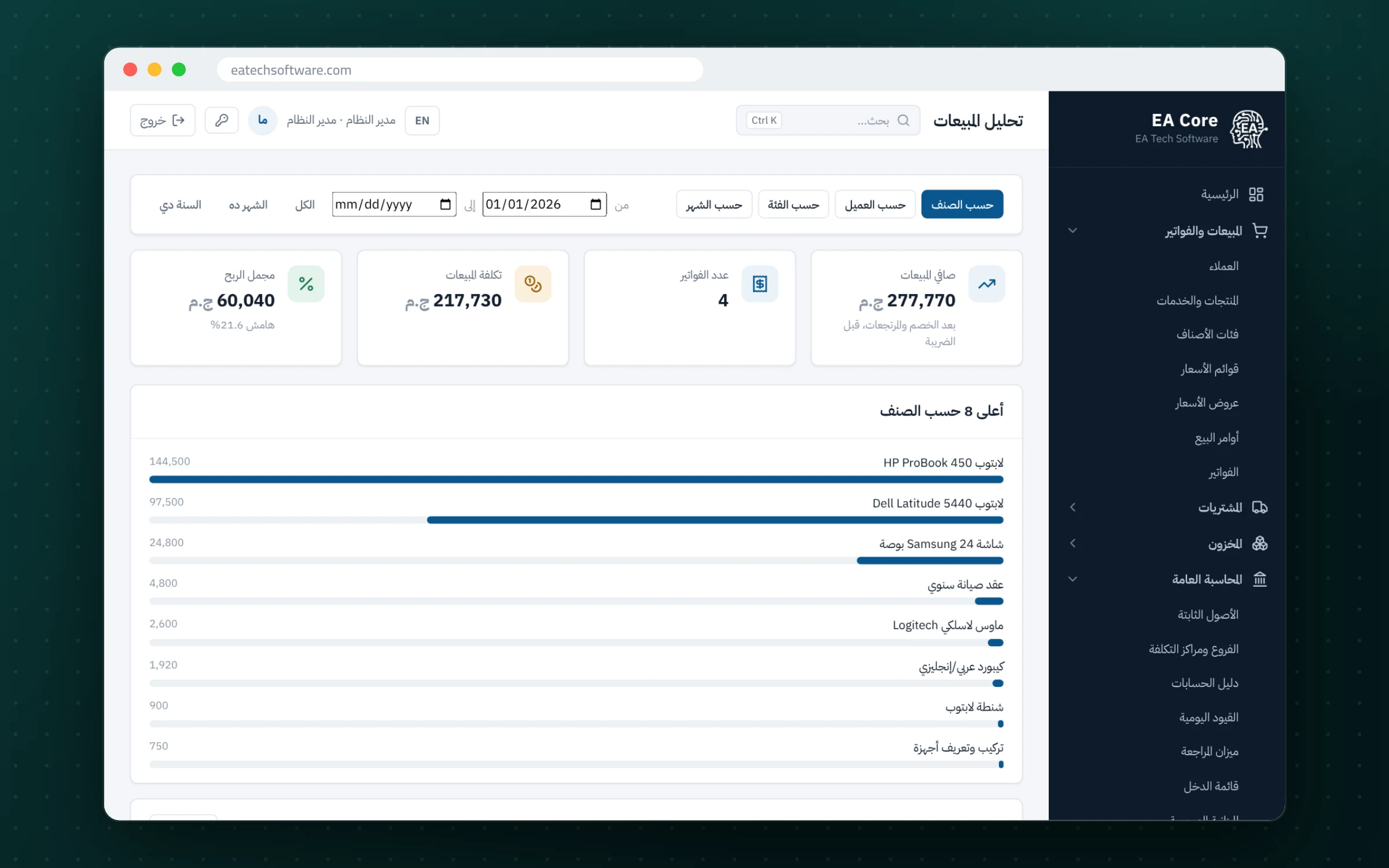This screenshot has height=868, width=1389.
Task: Collapse the المحاسبة العامة section chevron
Action: coord(1072,579)
